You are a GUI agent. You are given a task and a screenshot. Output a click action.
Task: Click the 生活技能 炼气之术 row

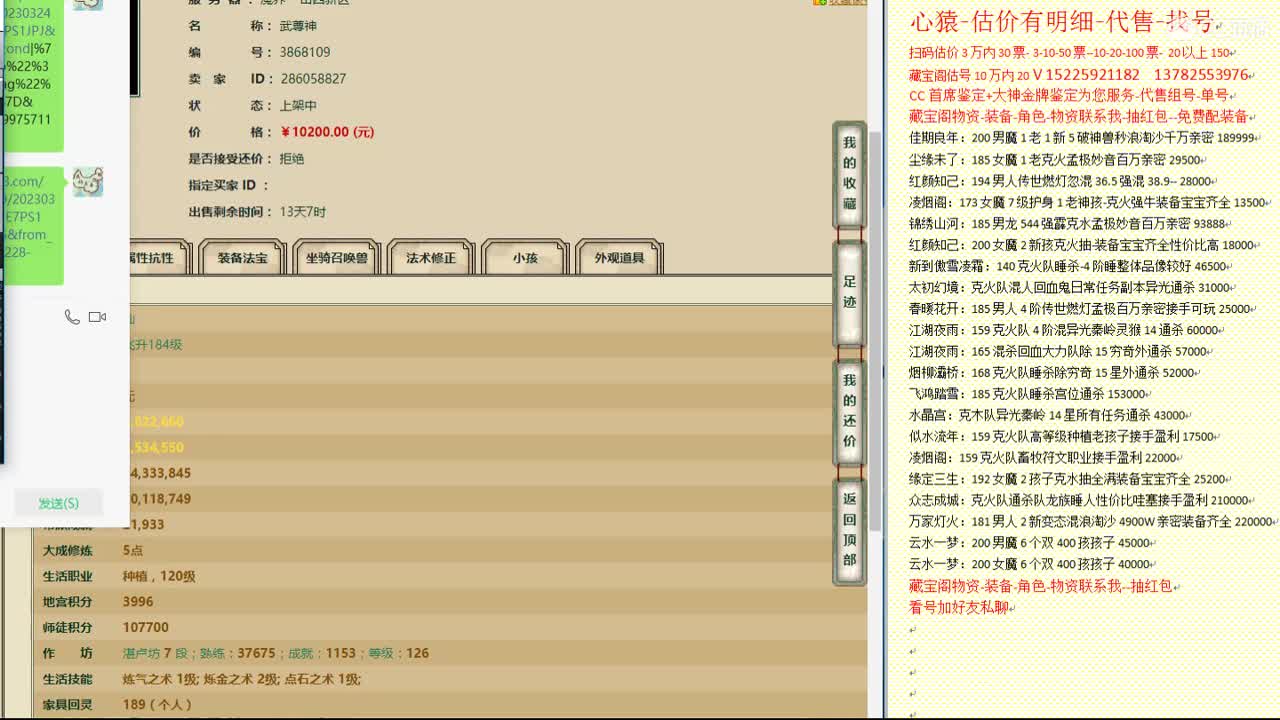[449, 679]
